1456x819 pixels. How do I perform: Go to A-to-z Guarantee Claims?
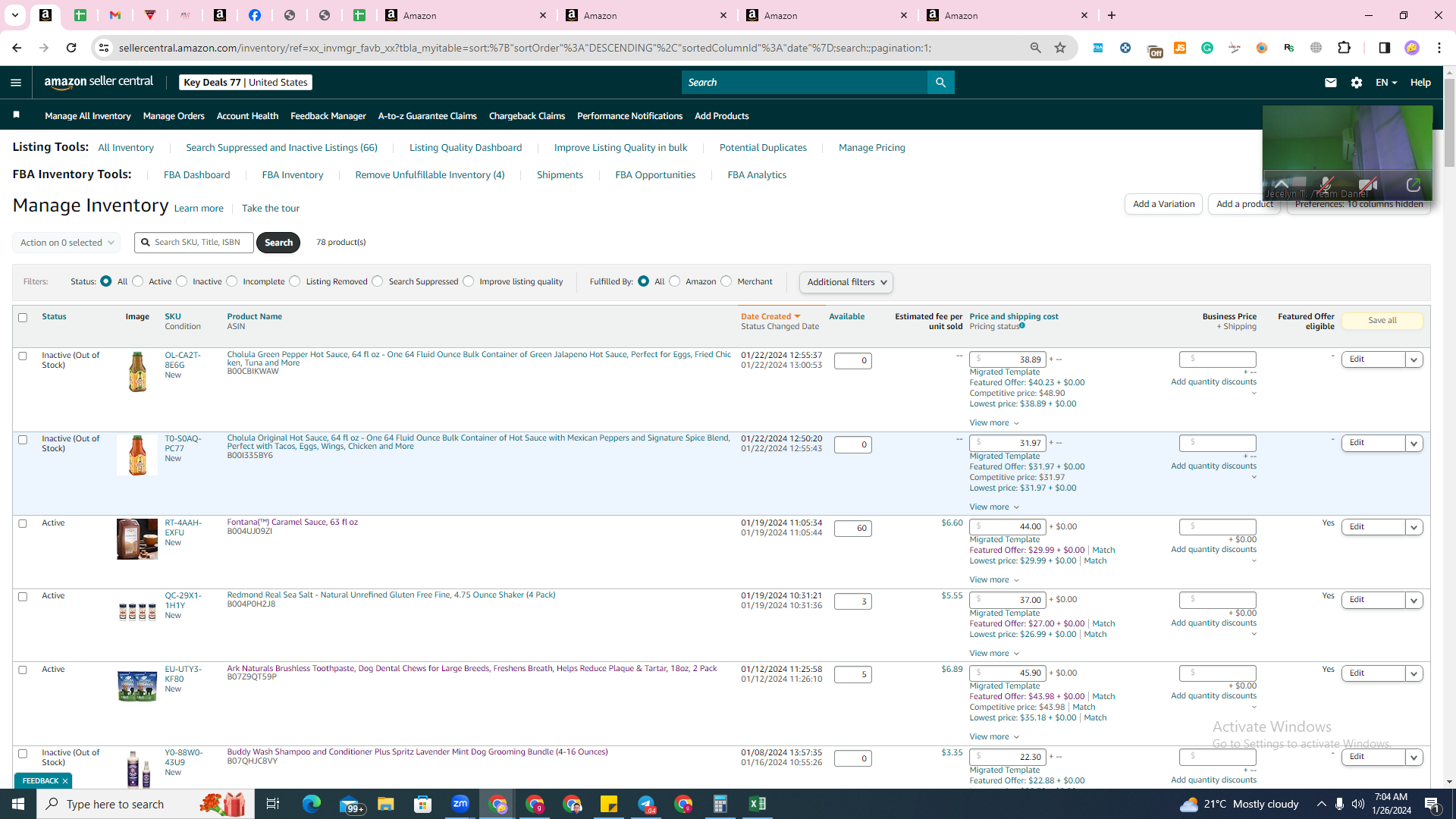(428, 116)
